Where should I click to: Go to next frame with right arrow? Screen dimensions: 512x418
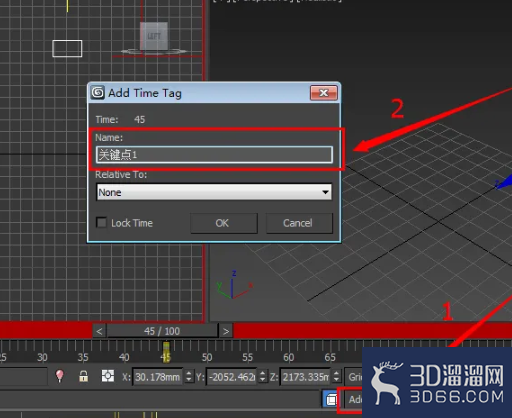tap(226, 331)
